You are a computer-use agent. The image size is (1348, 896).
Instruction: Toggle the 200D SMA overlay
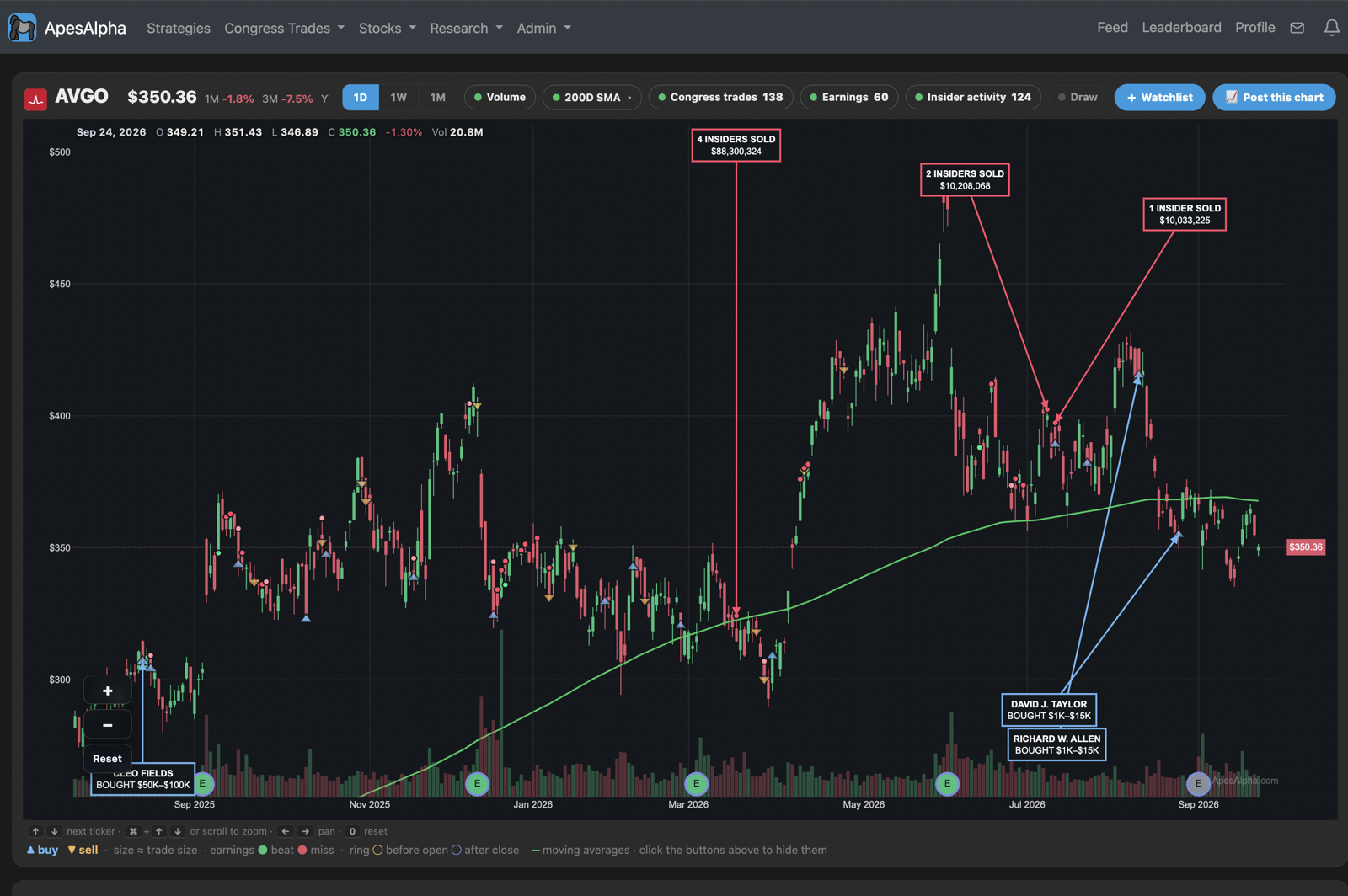[x=592, y=98]
